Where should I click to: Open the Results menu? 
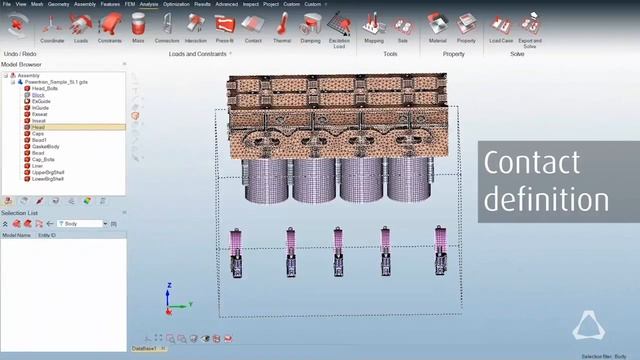(x=202, y=4)
